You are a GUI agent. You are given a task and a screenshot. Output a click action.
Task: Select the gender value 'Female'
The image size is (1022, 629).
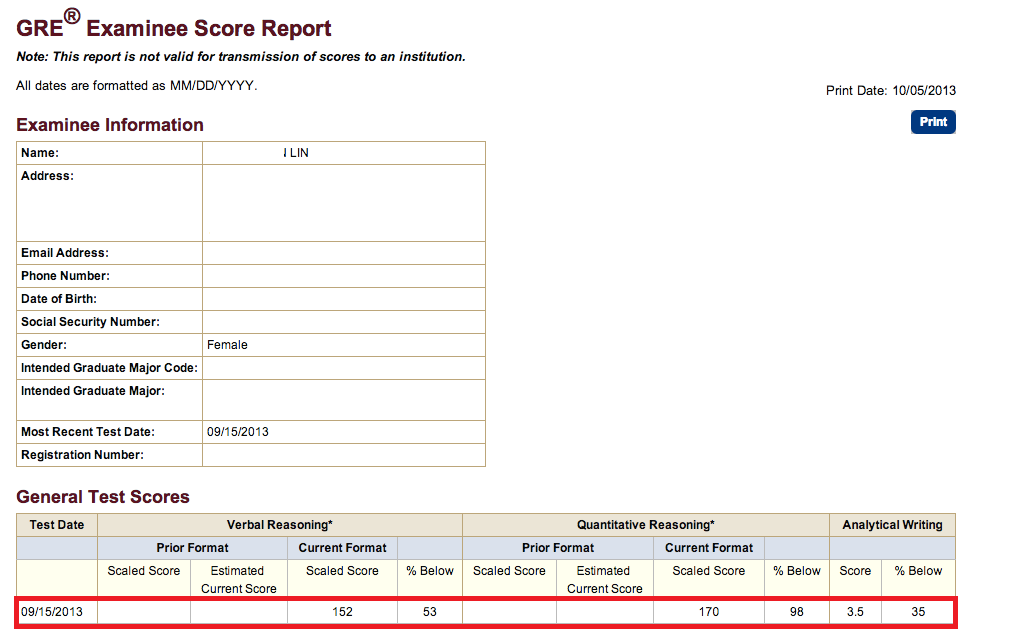(227, 345)
